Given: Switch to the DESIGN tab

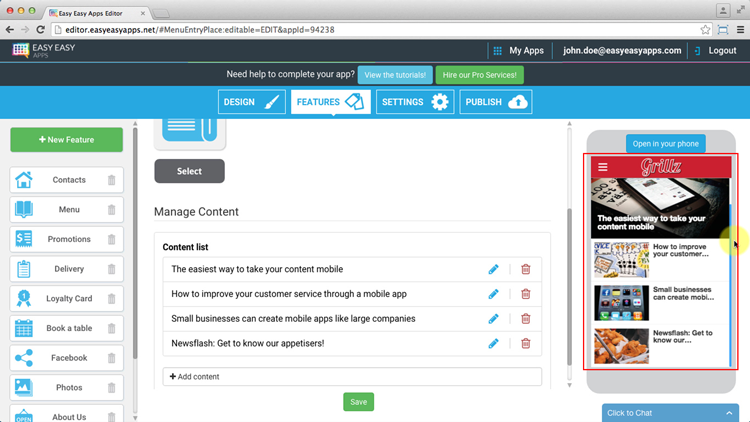Looking at the screenshot, I should click(x=252, y=102).
